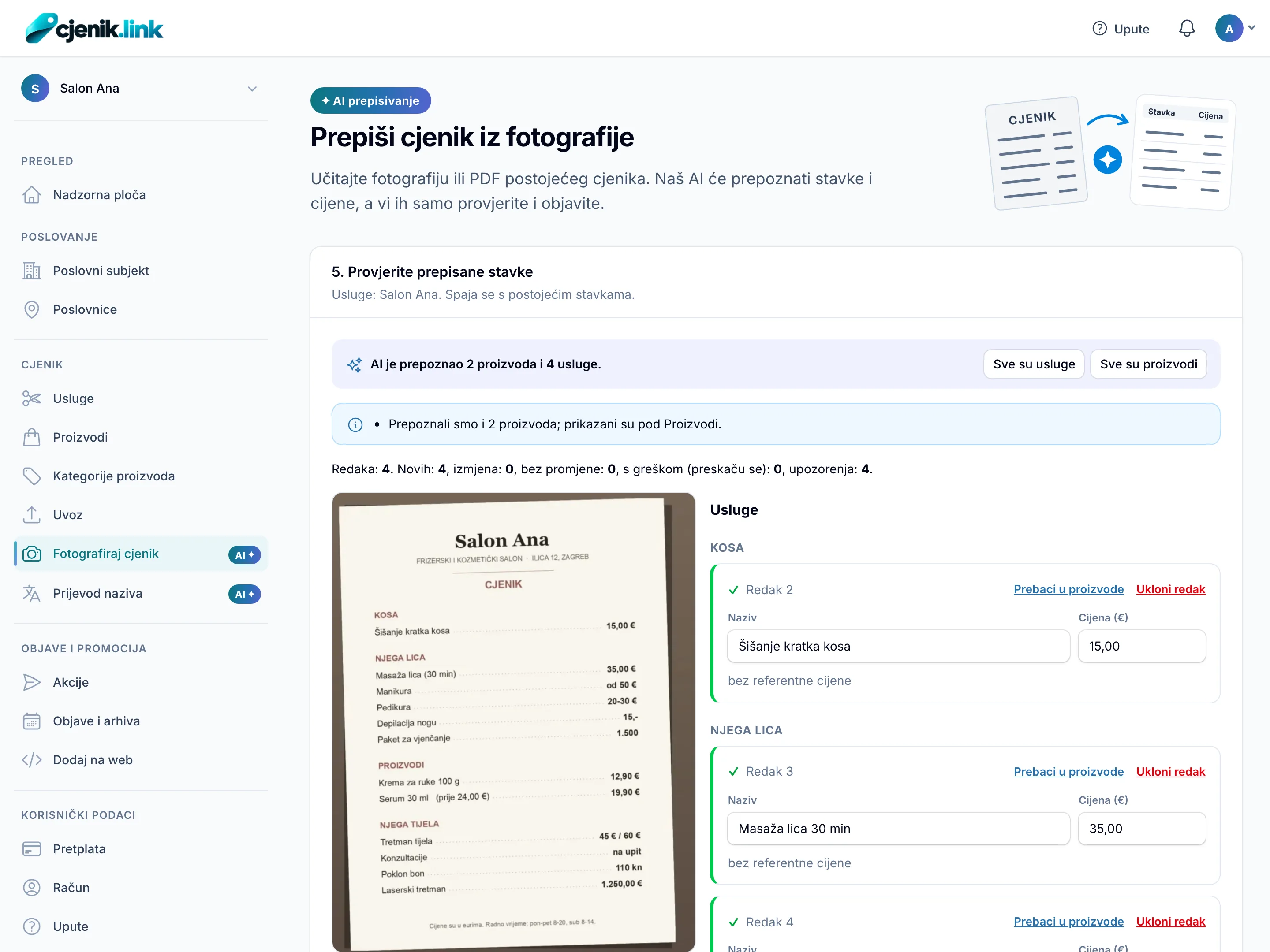Open Nadzorna ploča menu item

click(x=141, y=195)
